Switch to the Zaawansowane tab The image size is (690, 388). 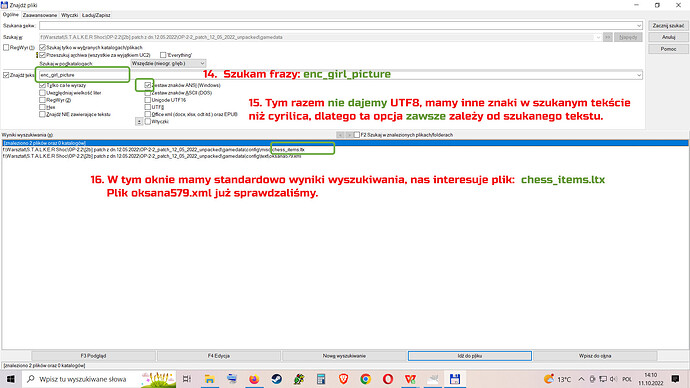(40, 15)
